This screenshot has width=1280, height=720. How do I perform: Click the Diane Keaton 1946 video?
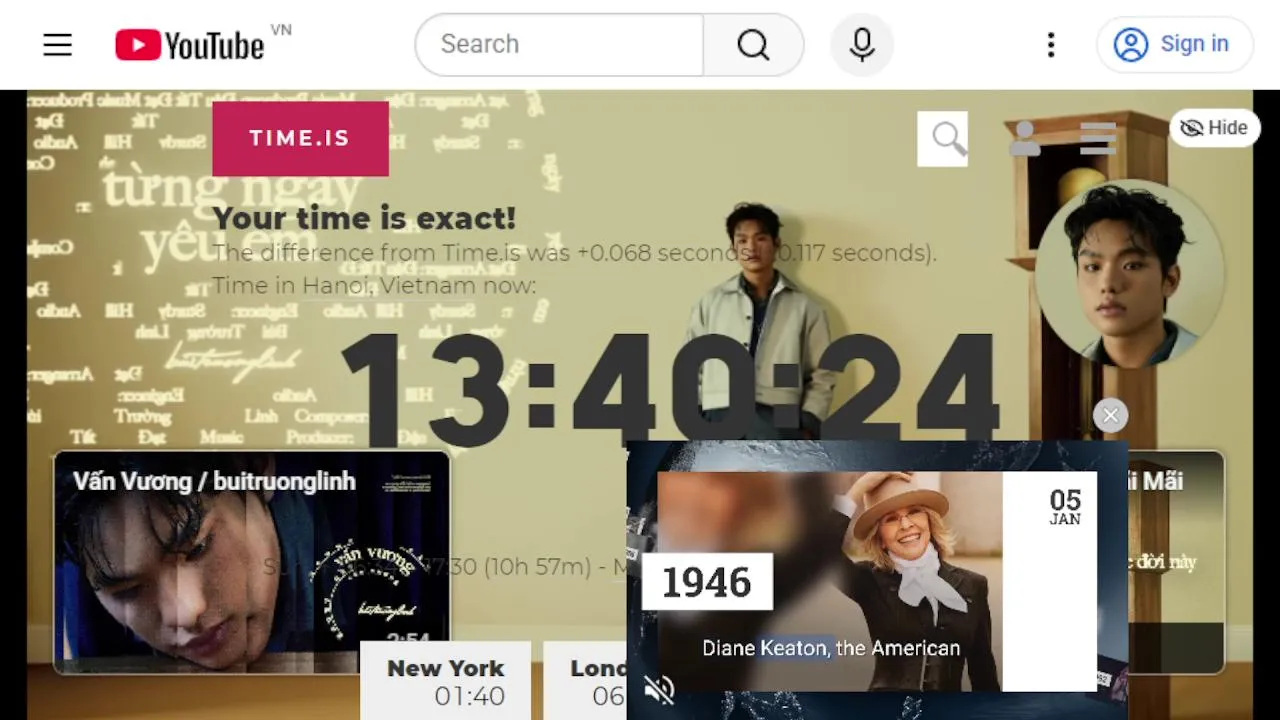click(x=877, y=580)
